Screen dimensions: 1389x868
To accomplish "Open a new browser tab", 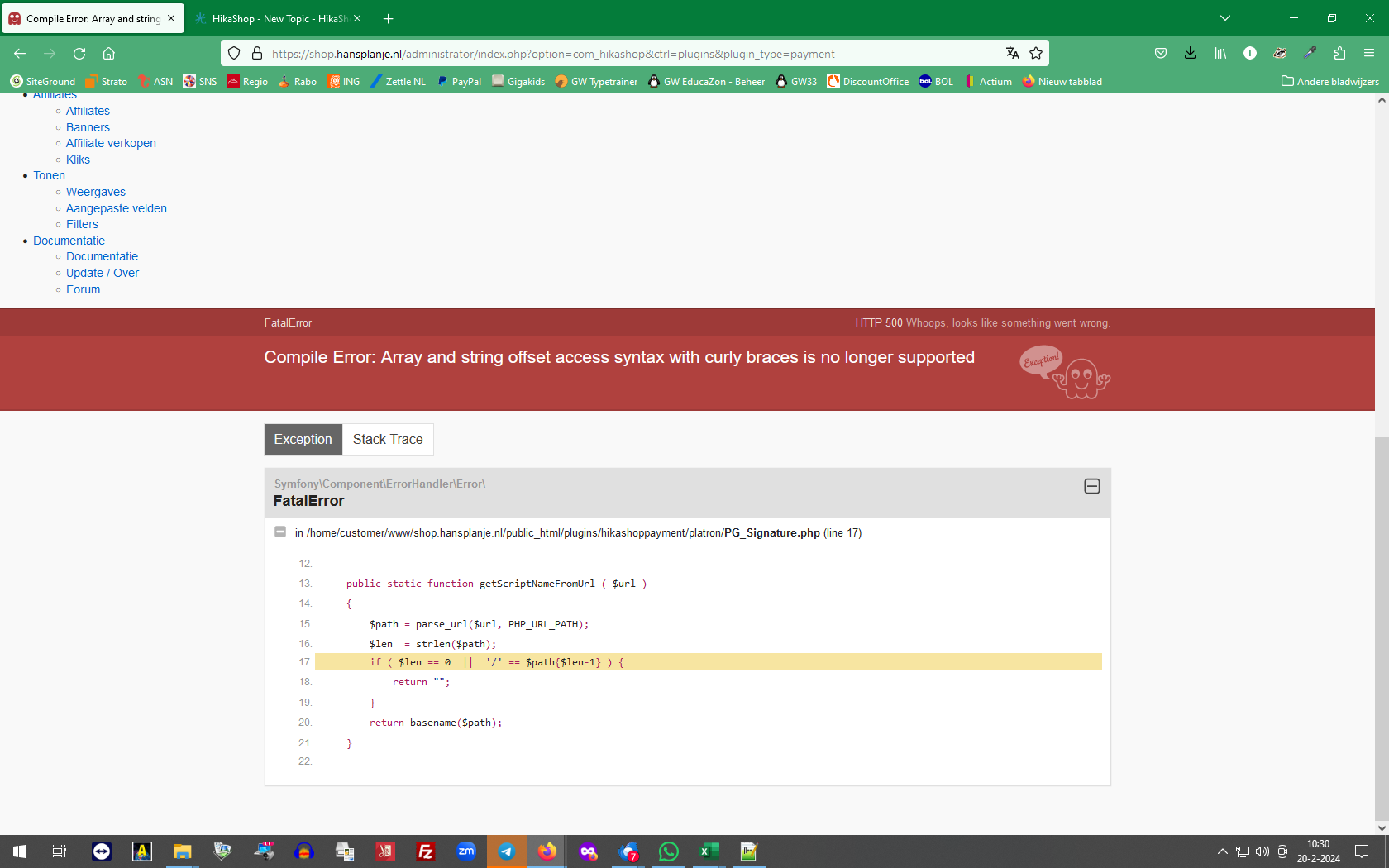I will pos(389,18).
